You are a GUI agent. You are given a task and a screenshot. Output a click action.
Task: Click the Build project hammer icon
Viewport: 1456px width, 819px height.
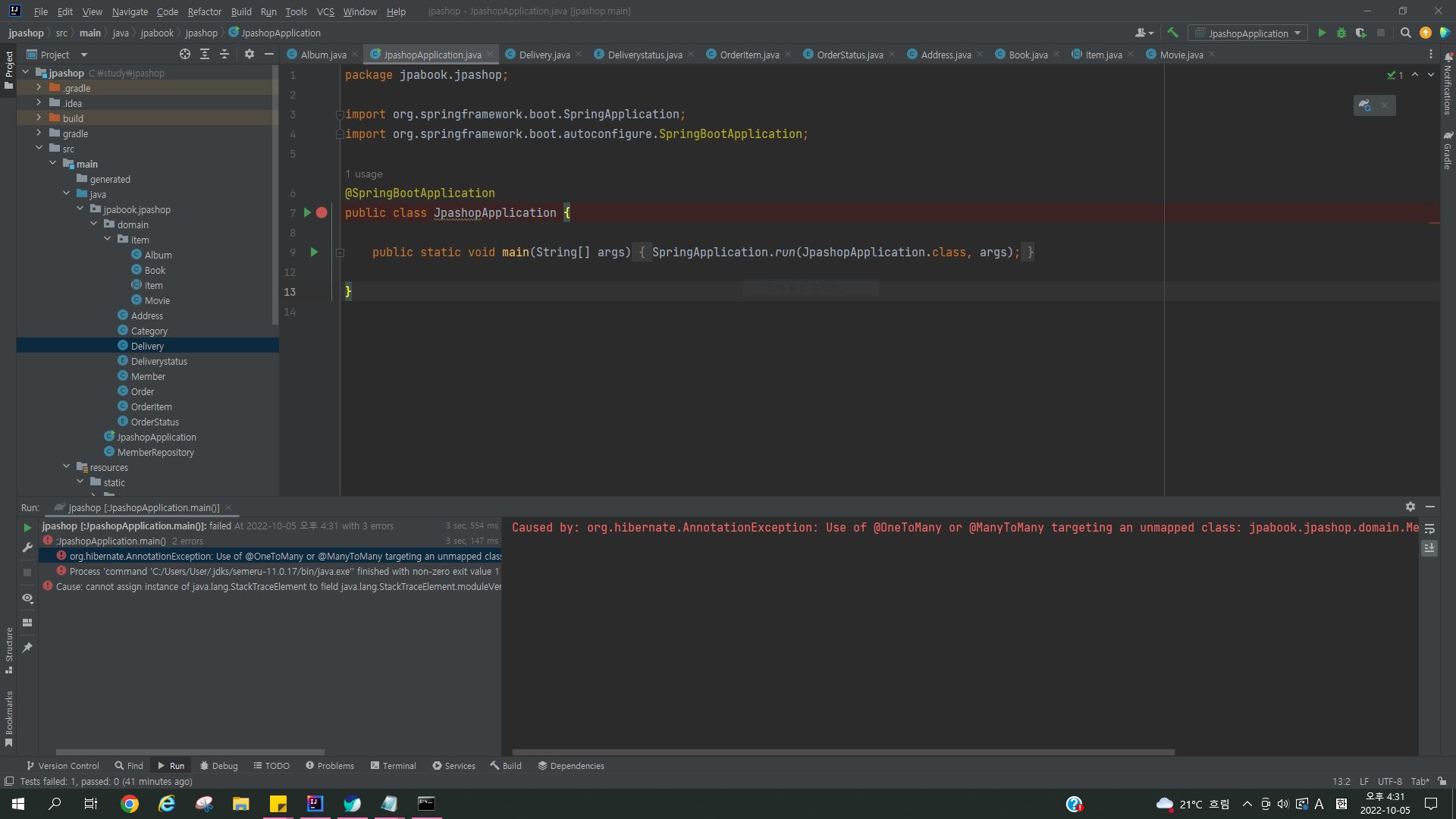click(1172, 33)
